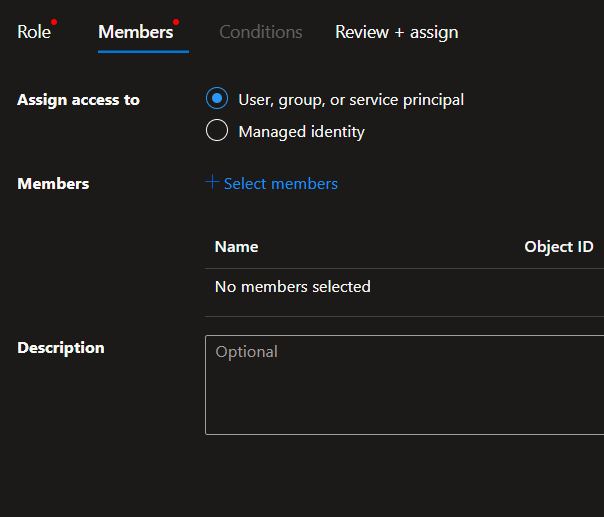Select User, group, or service principal option
604x517 pixels.
(x=217, y=98)
